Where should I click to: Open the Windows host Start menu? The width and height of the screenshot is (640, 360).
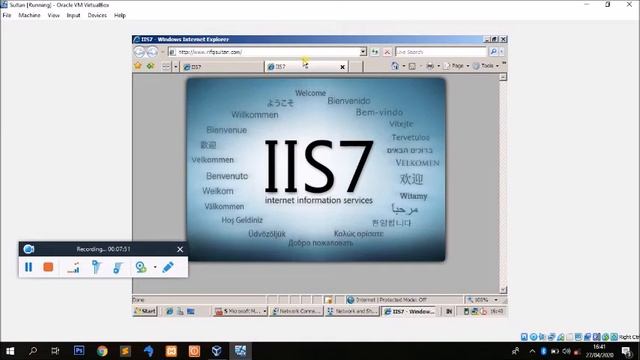10,351
